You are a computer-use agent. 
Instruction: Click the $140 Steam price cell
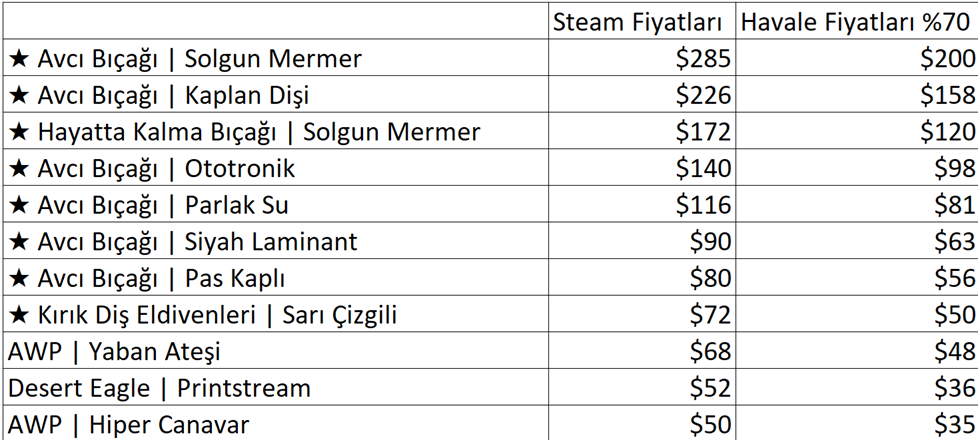pos(642,168)
